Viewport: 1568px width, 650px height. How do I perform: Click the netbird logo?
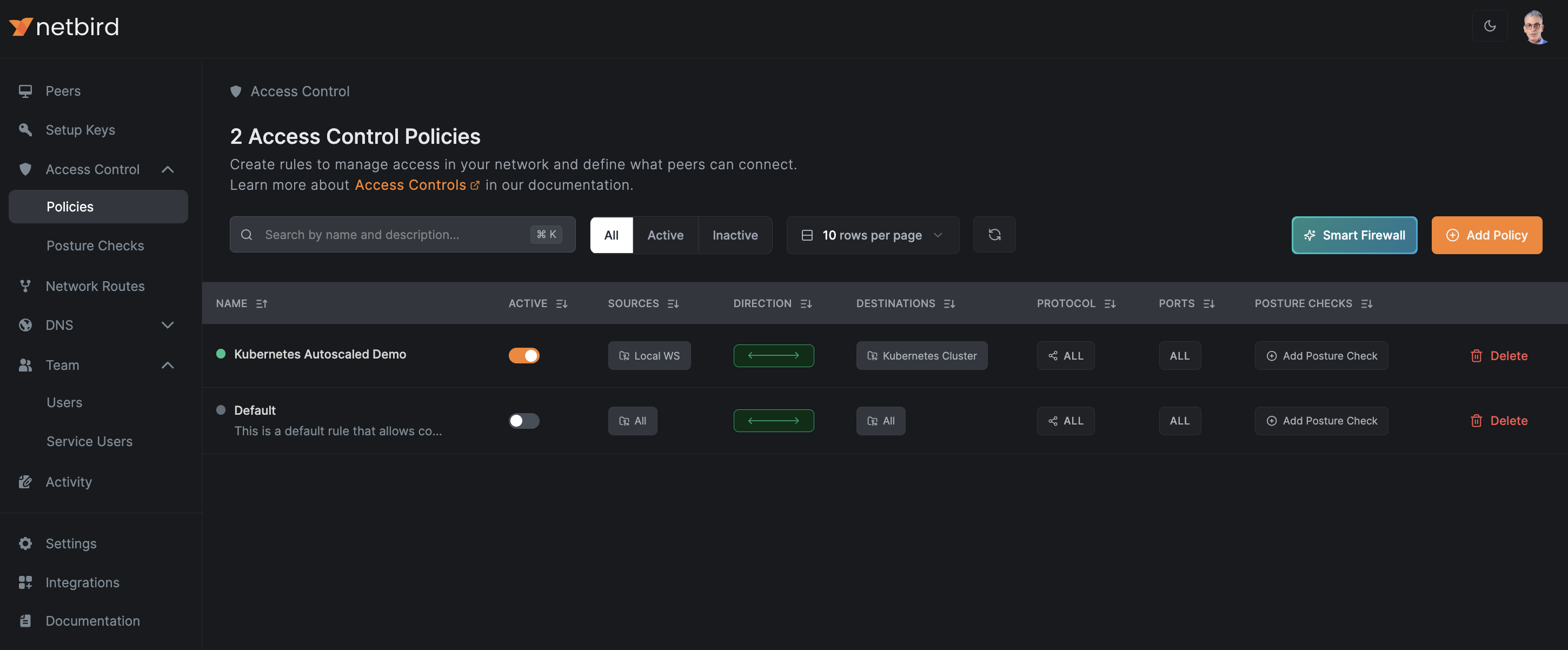[x=64, y=26]
